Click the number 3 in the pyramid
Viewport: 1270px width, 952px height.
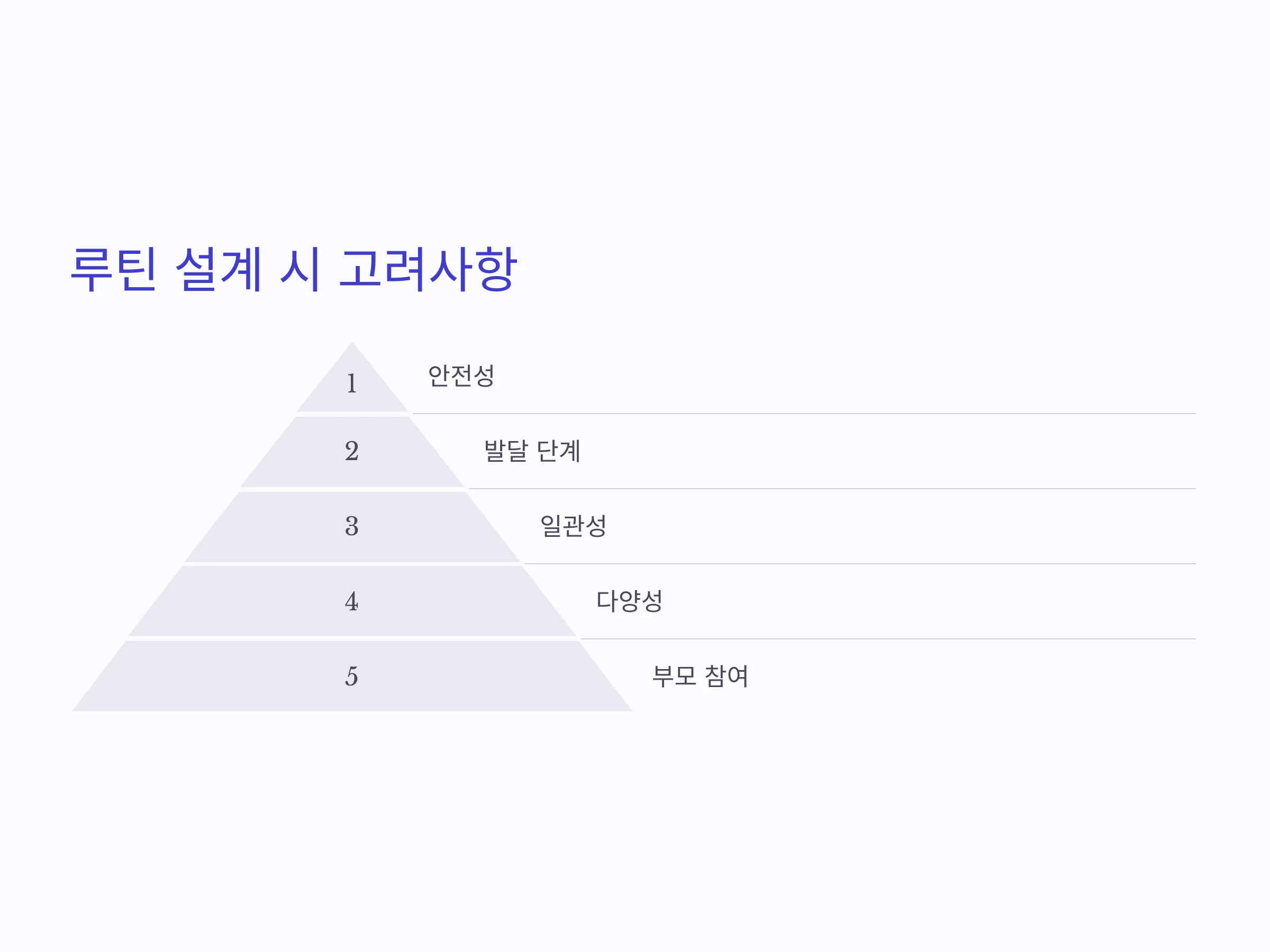click(x=352, y=526)
